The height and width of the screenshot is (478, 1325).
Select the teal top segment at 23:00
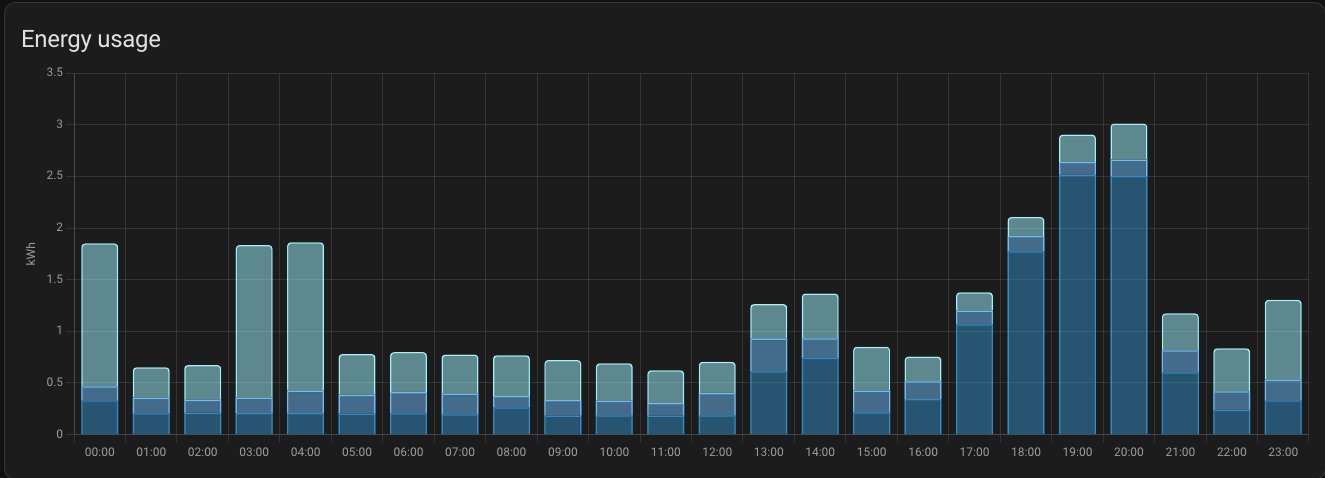[x=1283, y=341]
